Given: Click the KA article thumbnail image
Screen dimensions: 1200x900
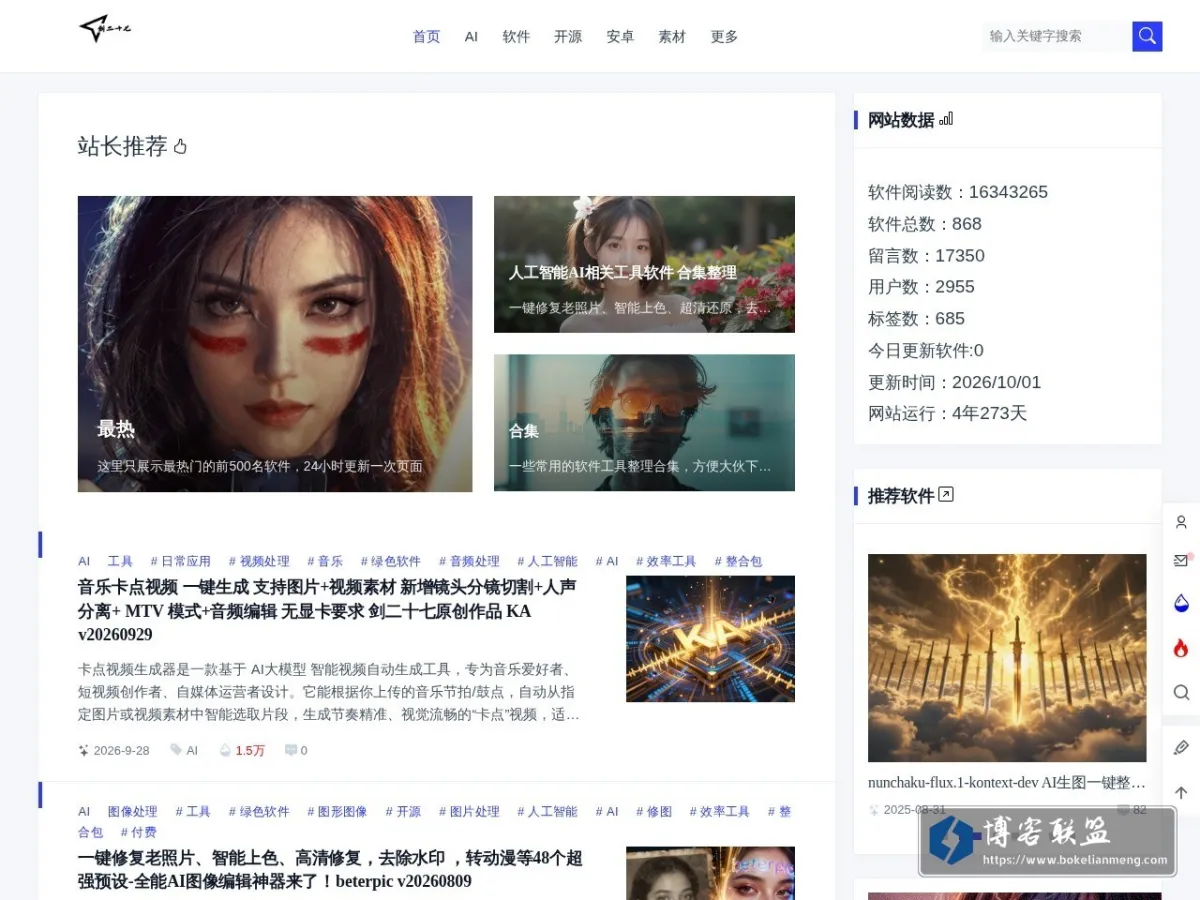Looking at the screenshot, I should (710, 638).
